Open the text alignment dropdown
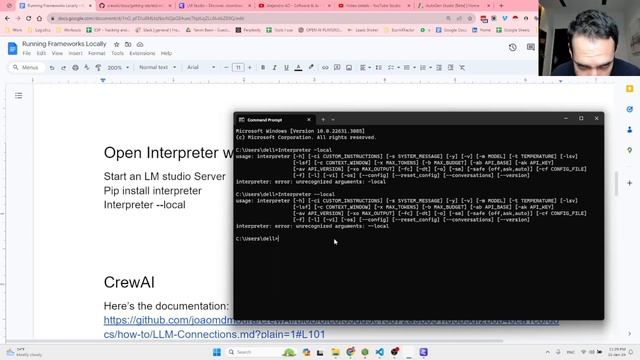 pos(365,68)
